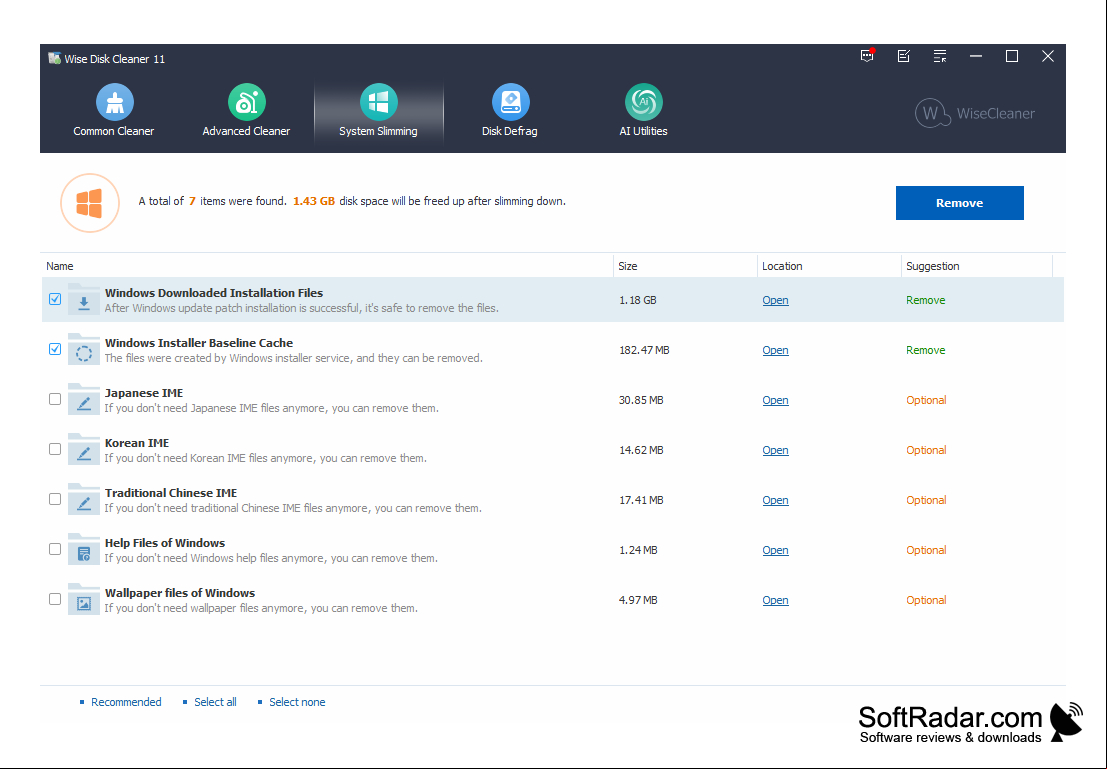Click the Location column header
The height and width of the screenshot is (769, 1107).
[x=829, y=266]
